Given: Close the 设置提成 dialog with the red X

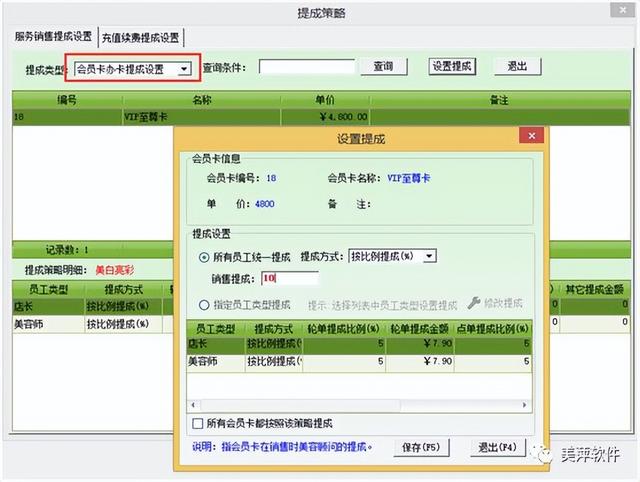Looking at the screenshot, I should 529,137.
